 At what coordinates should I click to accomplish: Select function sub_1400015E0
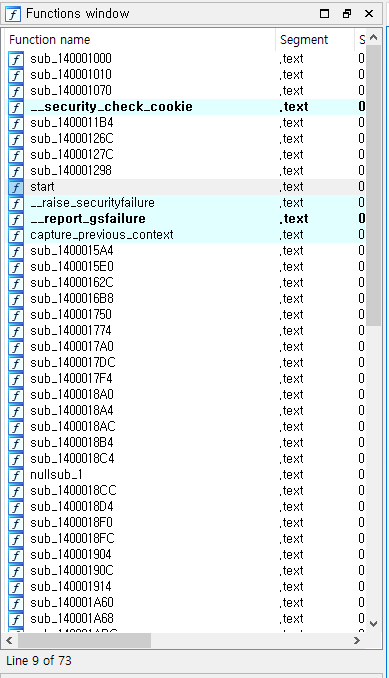pyautogui.click(x=72, y=267)
